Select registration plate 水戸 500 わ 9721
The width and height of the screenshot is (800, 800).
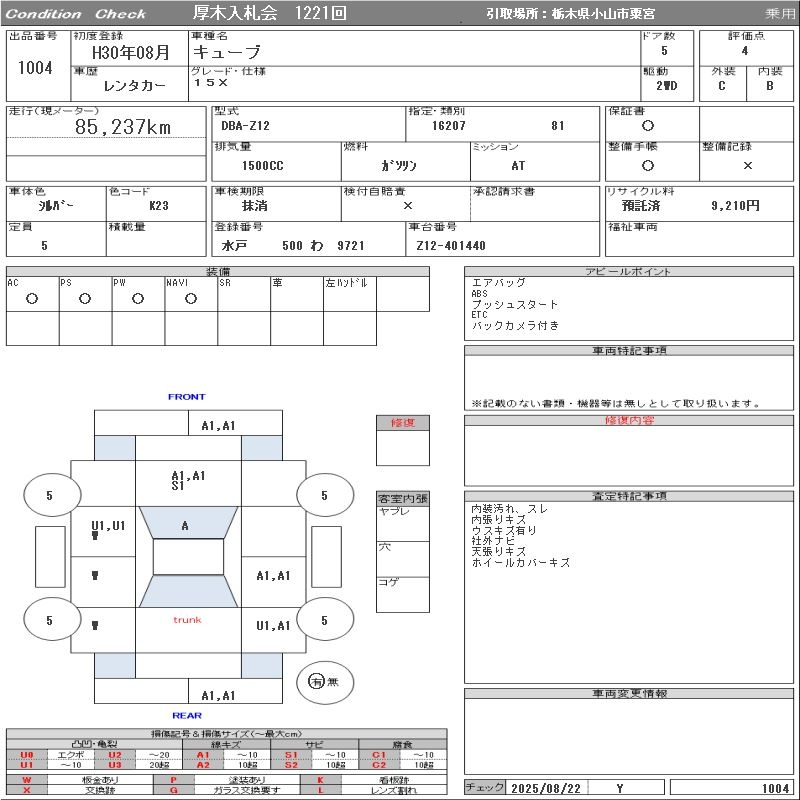[x=293, y=245]
